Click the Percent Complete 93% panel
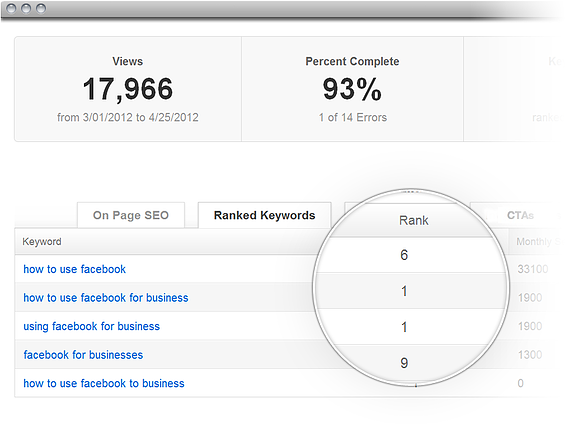This screenshot has width=565, height=424. [x=352, y=89]
